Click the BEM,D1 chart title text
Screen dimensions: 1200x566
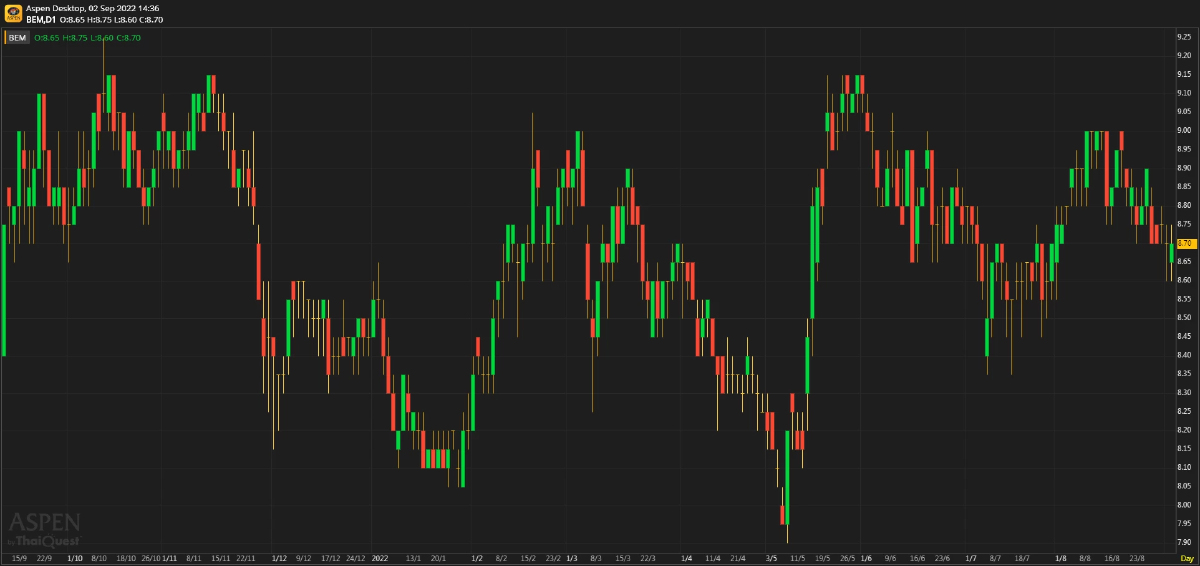pos(42,19)
